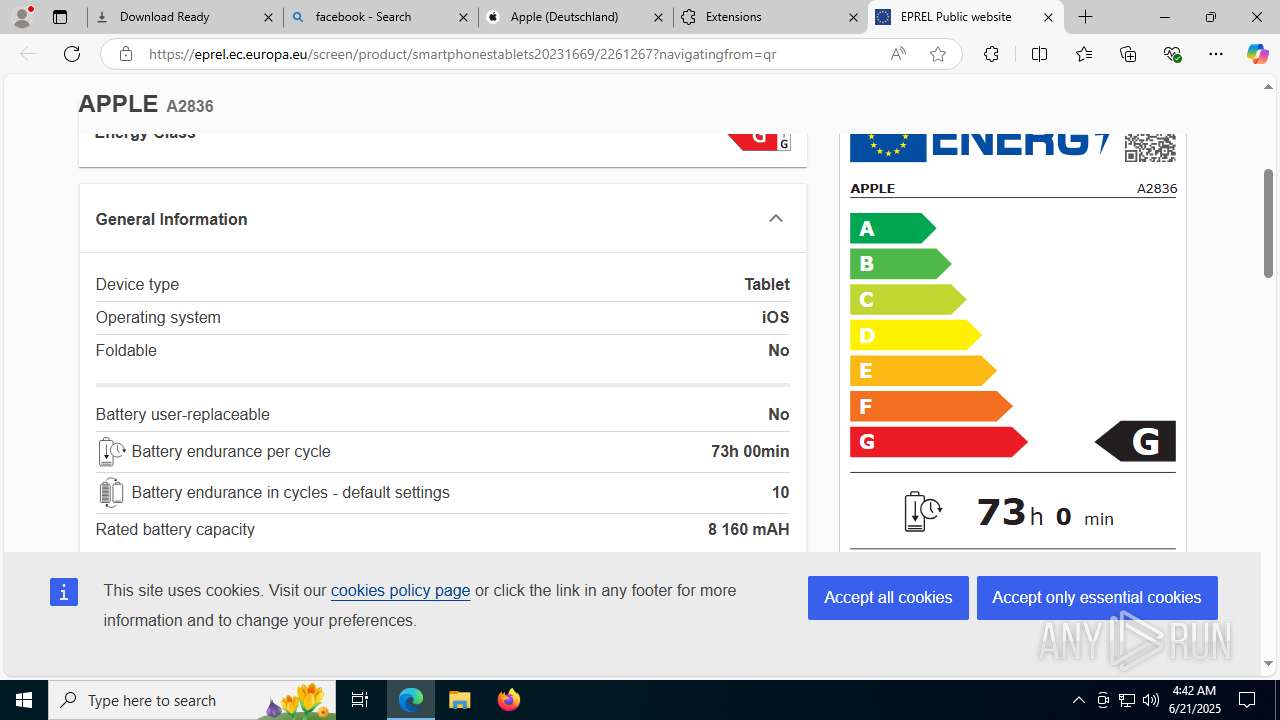The width and height of the screenshot is (1280, 720).
Task: Click the battery clock icon on label
Action: coord(923,512)
